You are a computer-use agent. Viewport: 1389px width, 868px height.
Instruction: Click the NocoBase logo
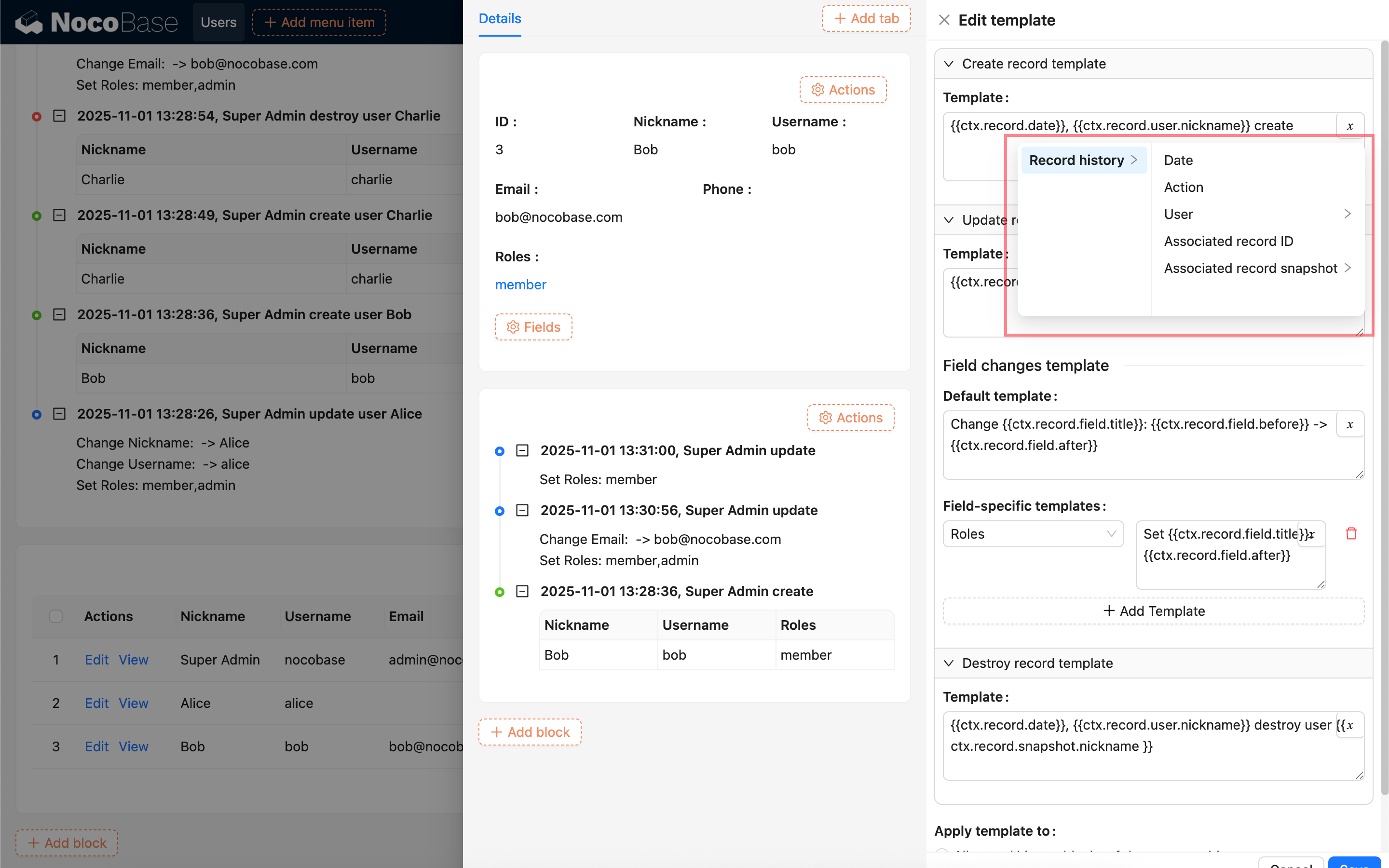point(96,22)
